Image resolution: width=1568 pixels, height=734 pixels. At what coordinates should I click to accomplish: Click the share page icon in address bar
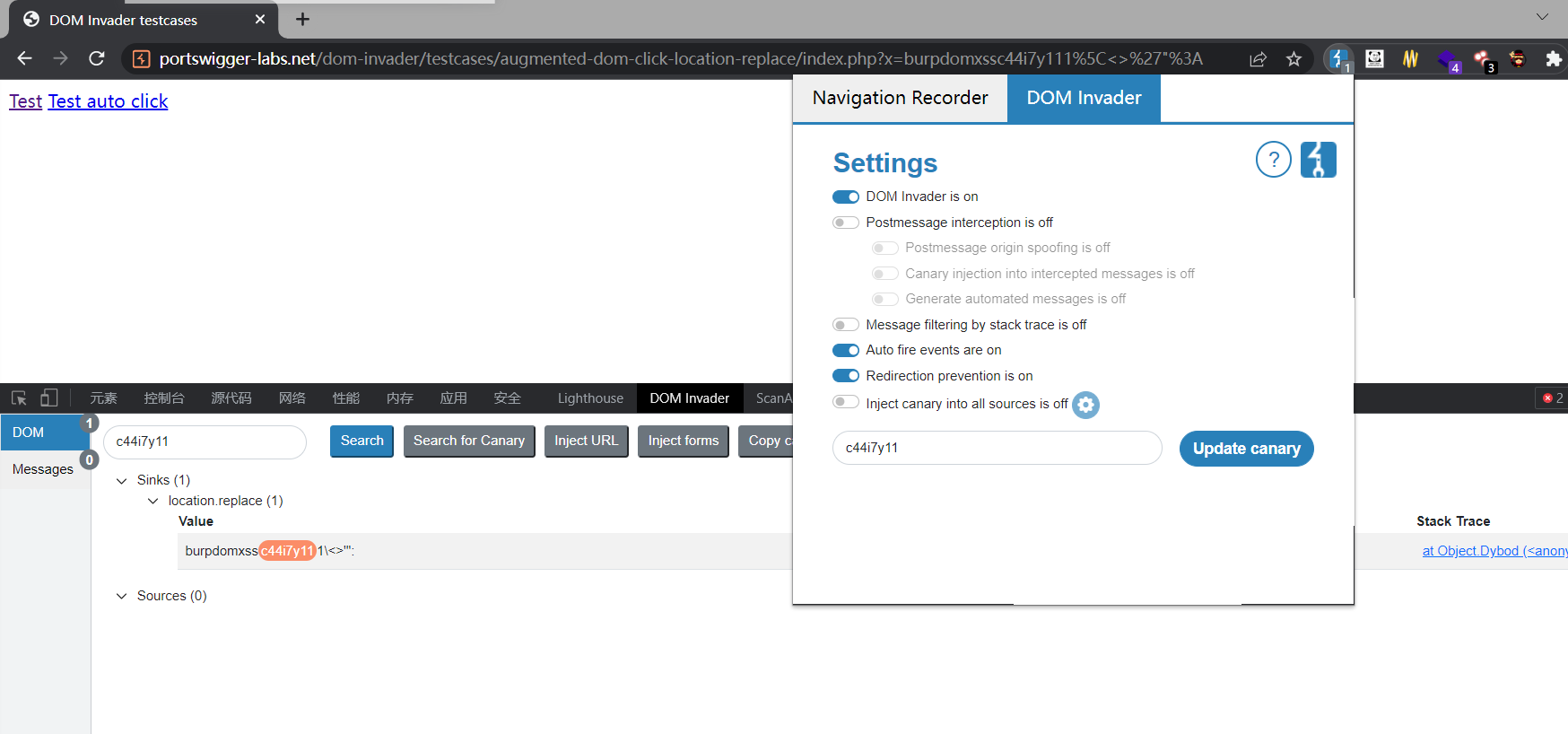(x=1258, y=59)
